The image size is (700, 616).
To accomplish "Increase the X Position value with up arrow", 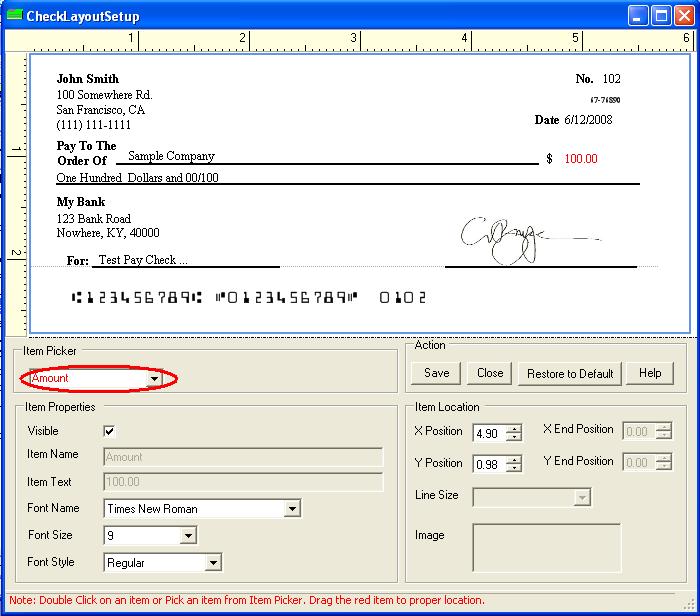I will (x=514, y=428).
